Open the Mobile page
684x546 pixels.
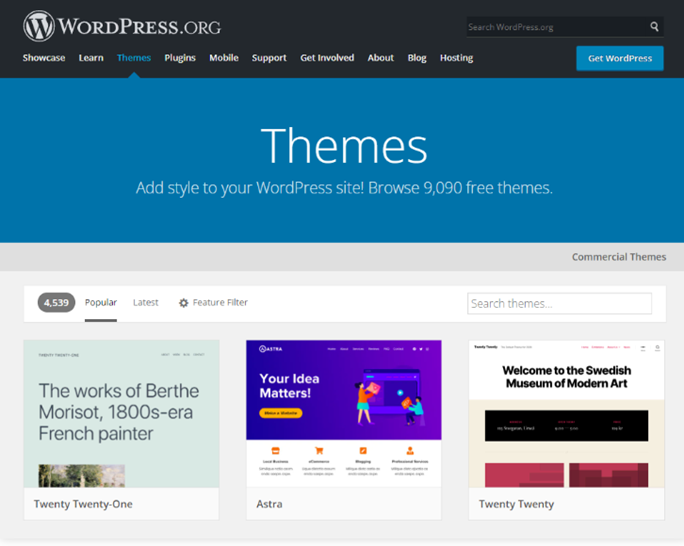tap(224, 58)
